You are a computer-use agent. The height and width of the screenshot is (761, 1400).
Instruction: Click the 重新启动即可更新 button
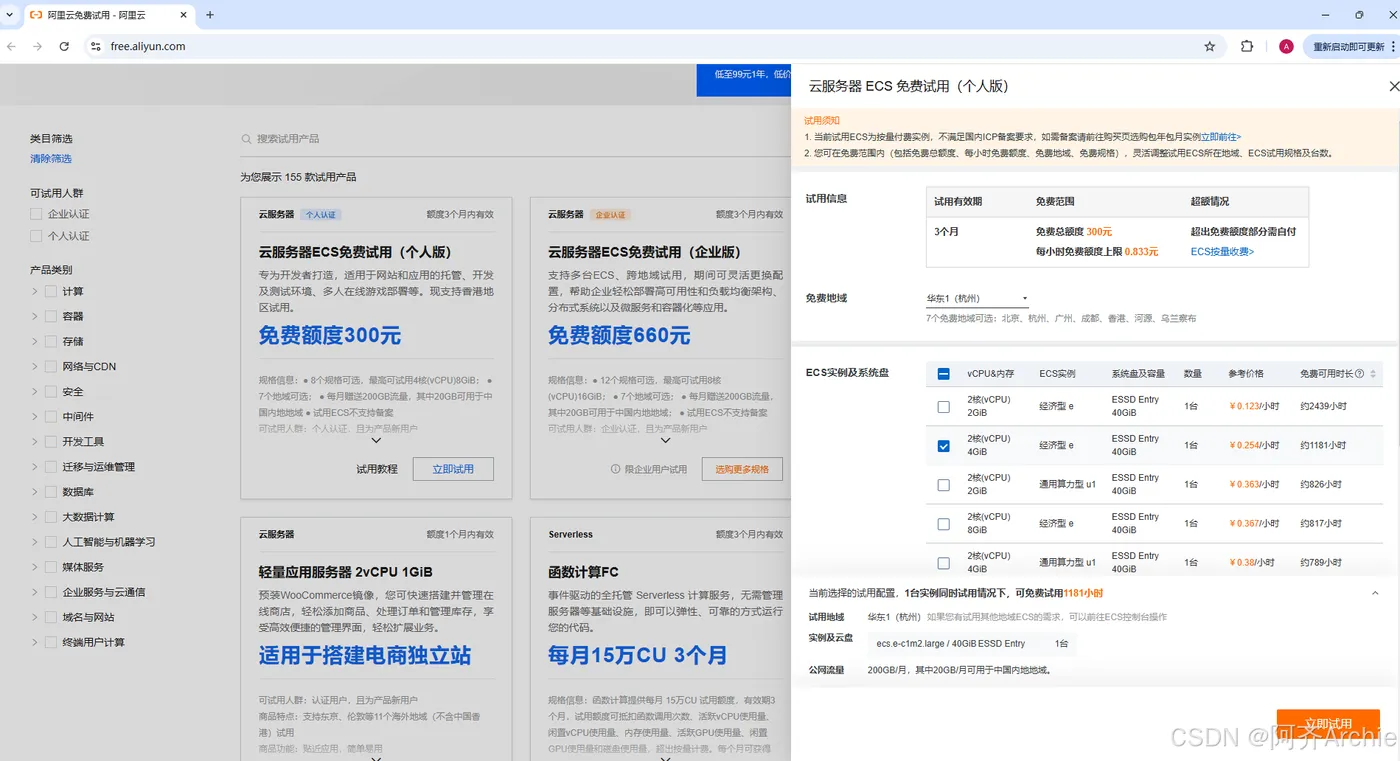click(x=1351, y=46)
